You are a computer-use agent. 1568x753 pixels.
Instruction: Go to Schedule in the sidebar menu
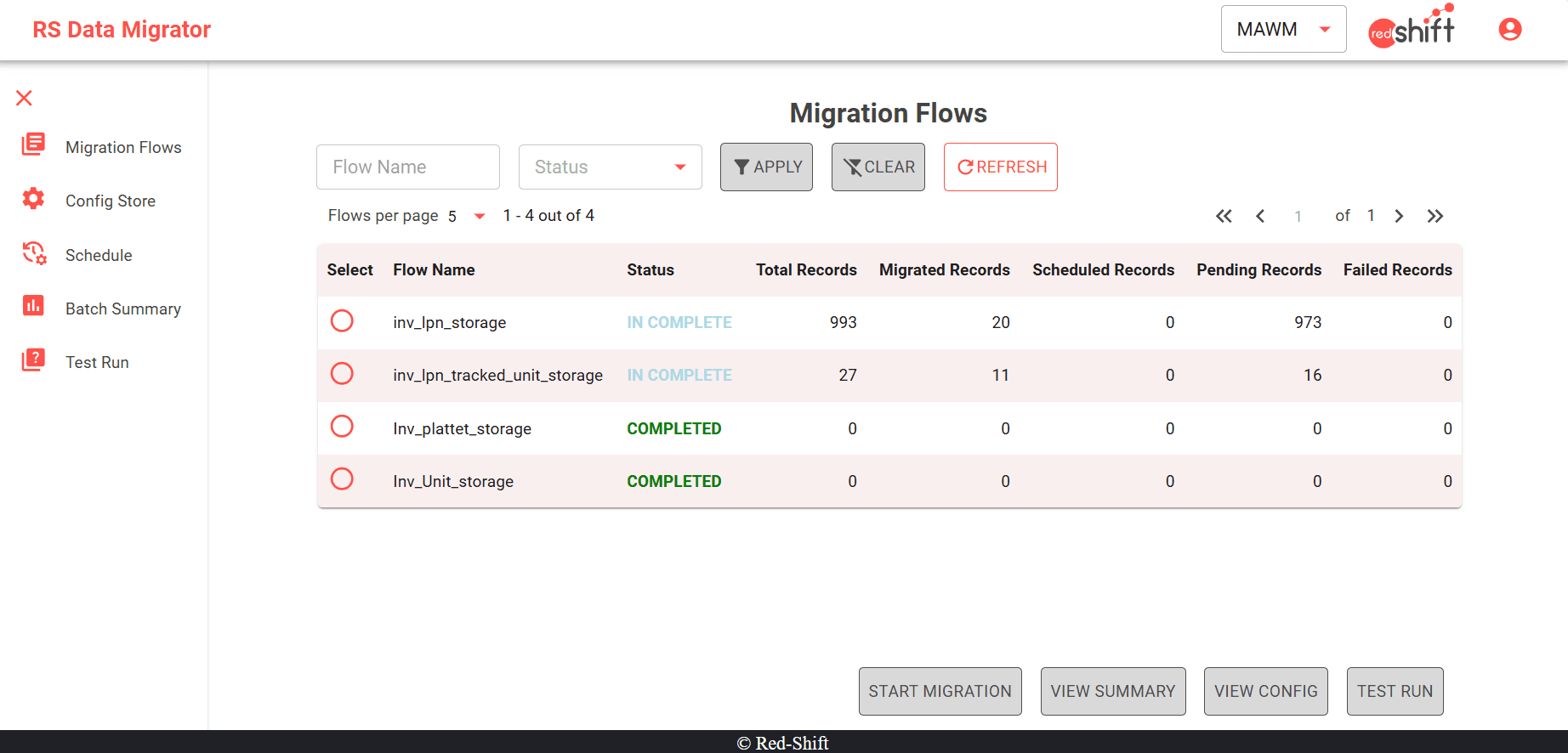[x=99, y=255]
